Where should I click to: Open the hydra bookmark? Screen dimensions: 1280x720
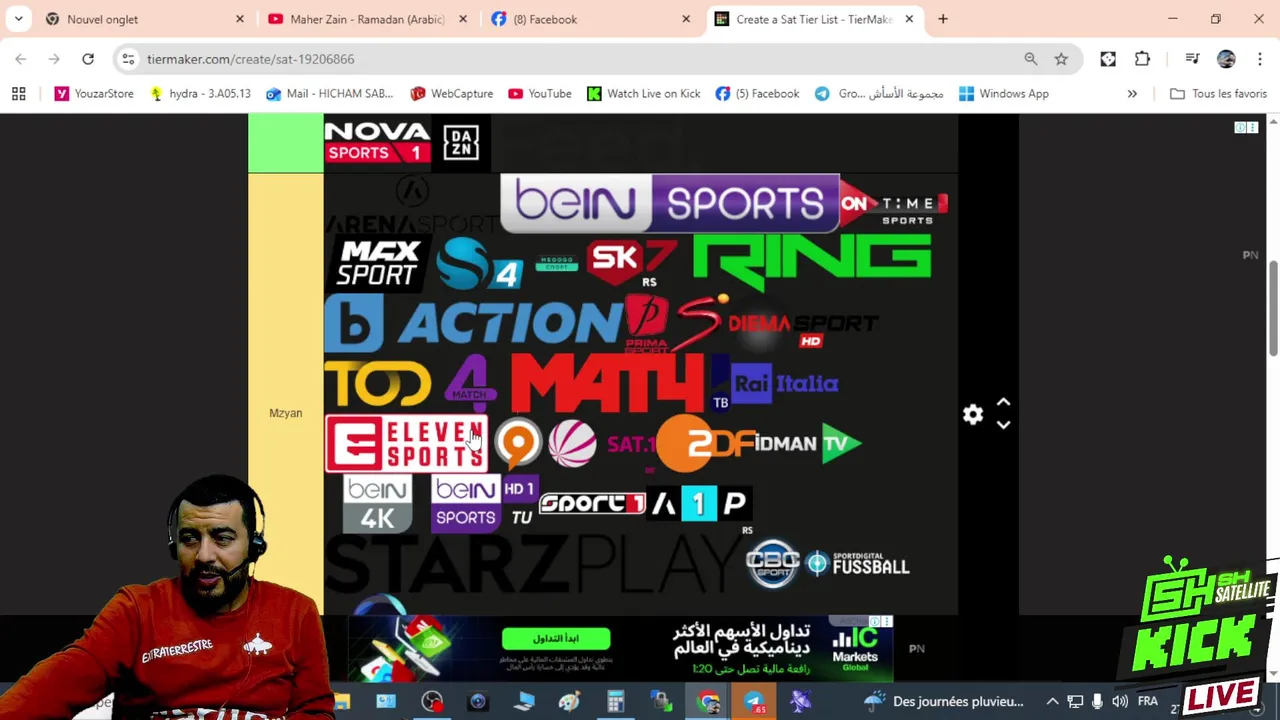200,93
